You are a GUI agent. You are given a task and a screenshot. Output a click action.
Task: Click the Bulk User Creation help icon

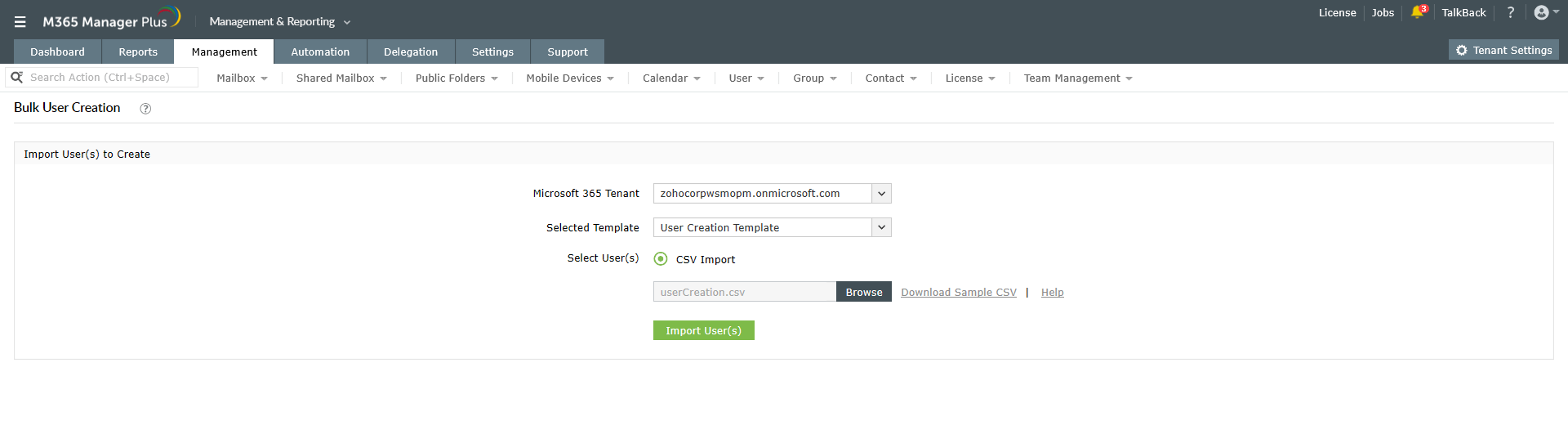click(145, 109)
